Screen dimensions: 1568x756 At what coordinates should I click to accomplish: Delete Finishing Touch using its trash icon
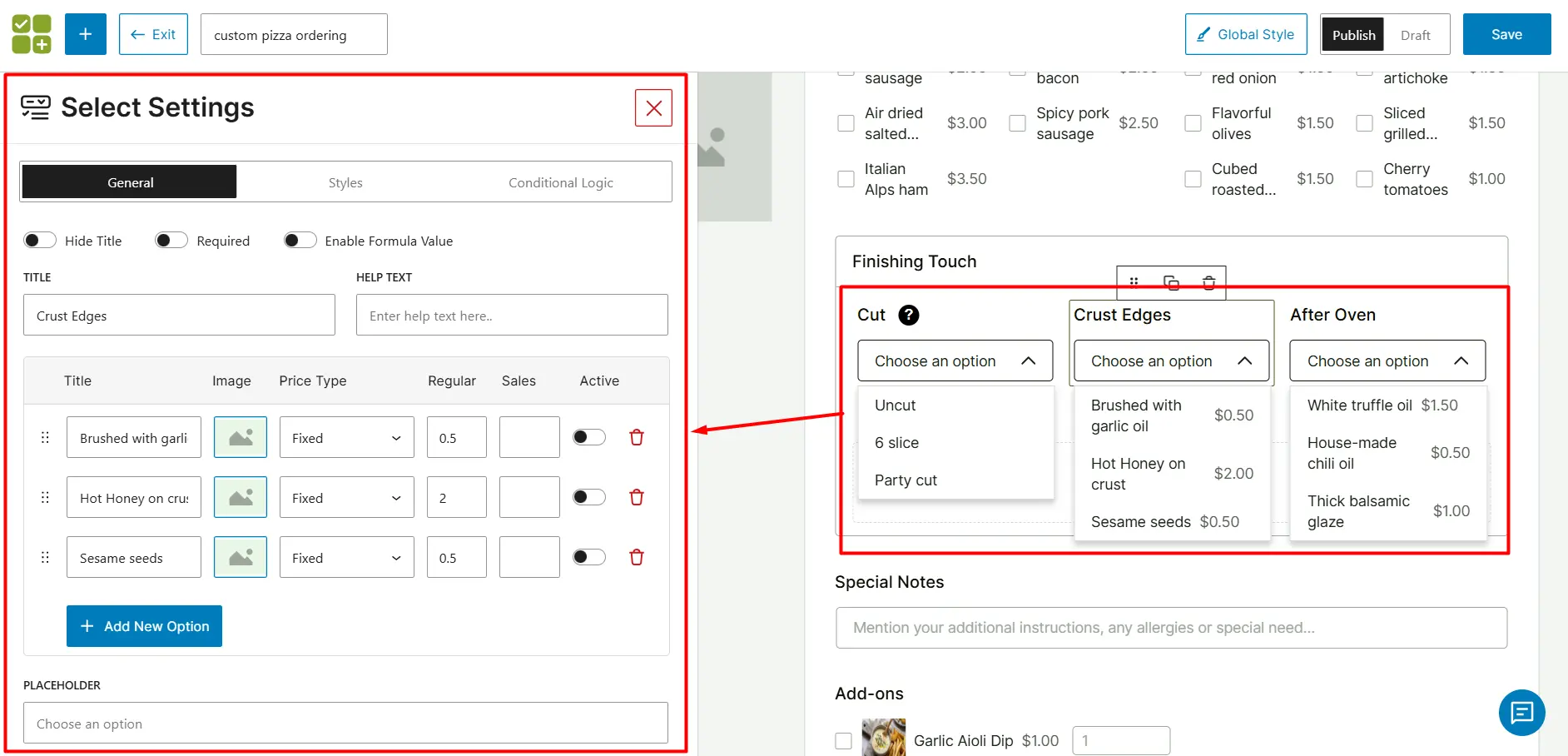point(1208,282)
